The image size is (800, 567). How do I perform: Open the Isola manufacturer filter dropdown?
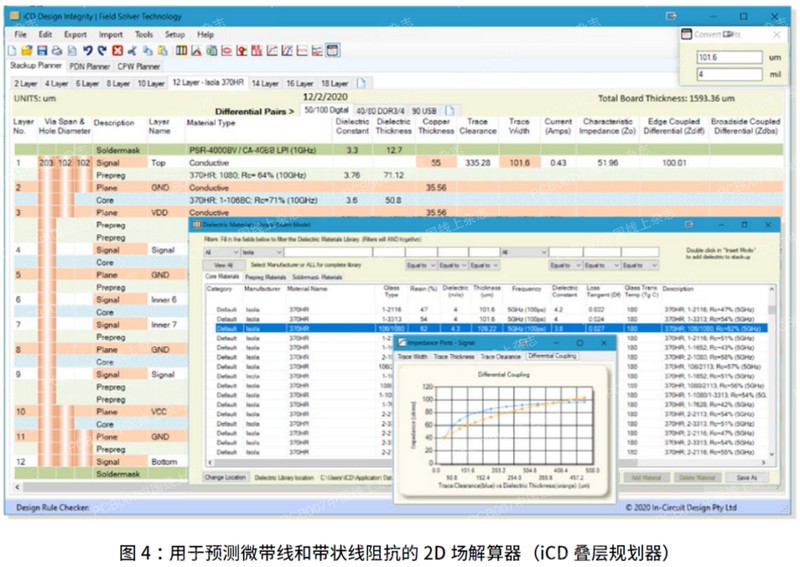point(262,252)
